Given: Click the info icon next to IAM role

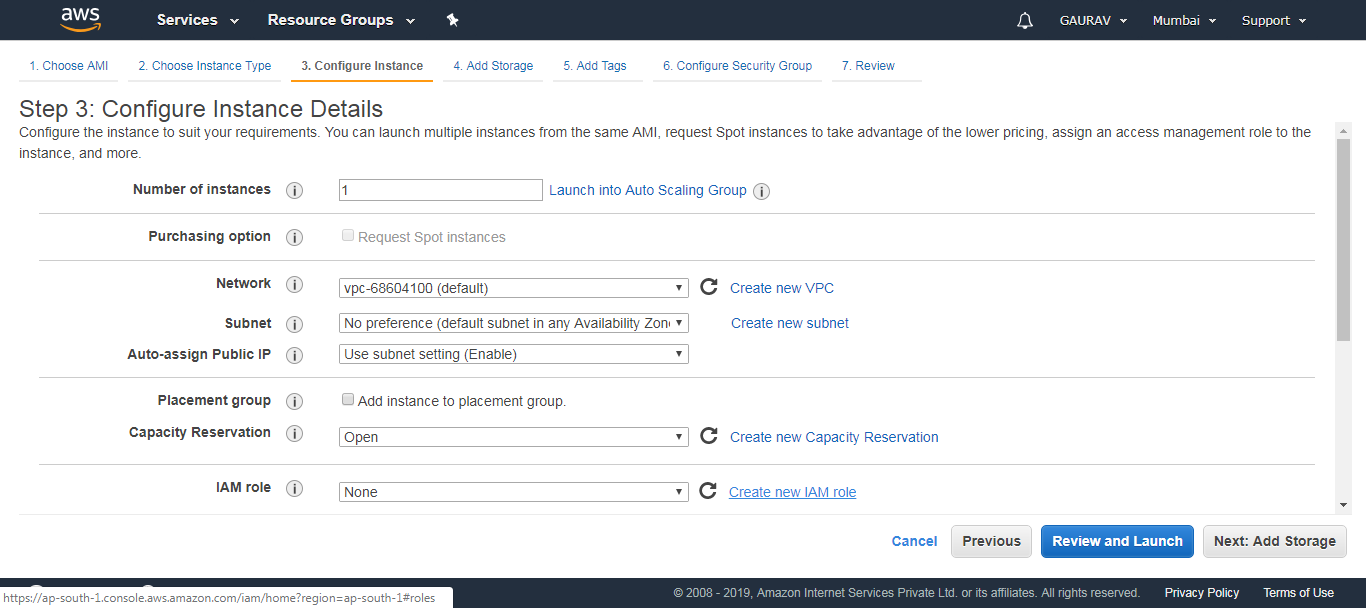Looking at the screenshot, I should 294,489.
